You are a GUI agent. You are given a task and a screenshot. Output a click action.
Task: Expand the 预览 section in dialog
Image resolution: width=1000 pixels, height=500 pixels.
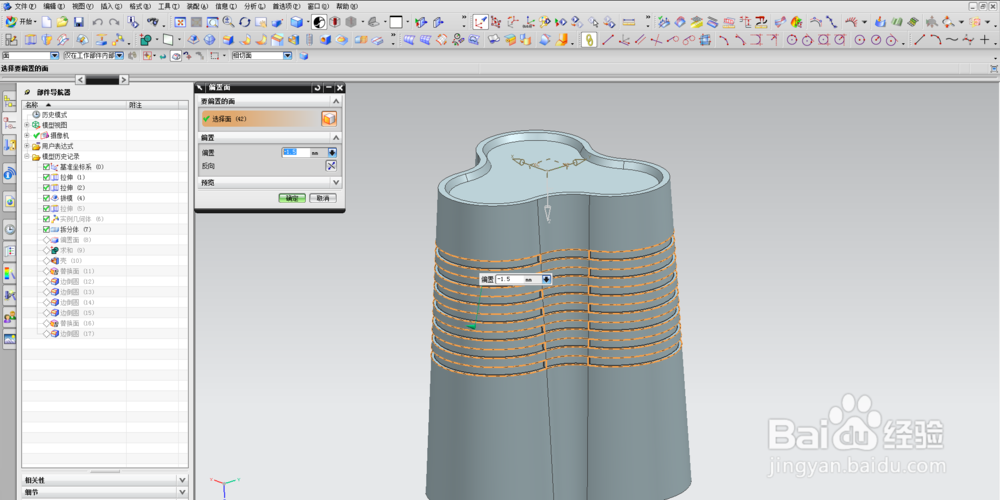[x=336, y=182]
